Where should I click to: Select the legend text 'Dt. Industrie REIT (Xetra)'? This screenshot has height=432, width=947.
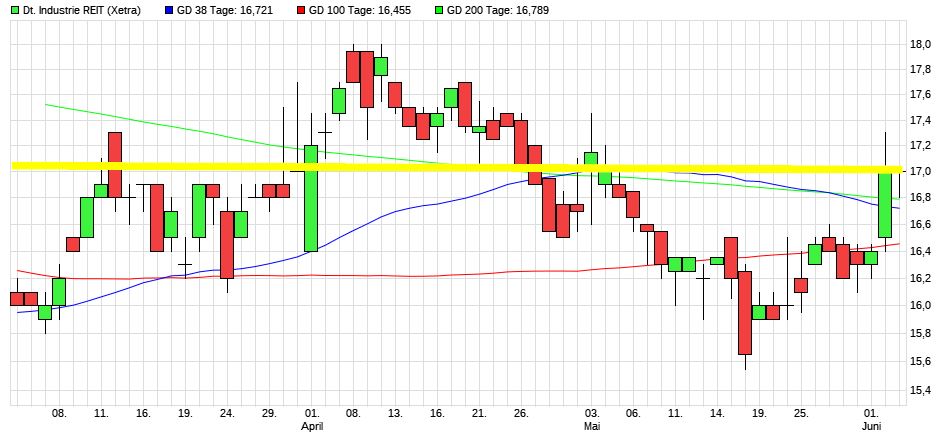81,10
